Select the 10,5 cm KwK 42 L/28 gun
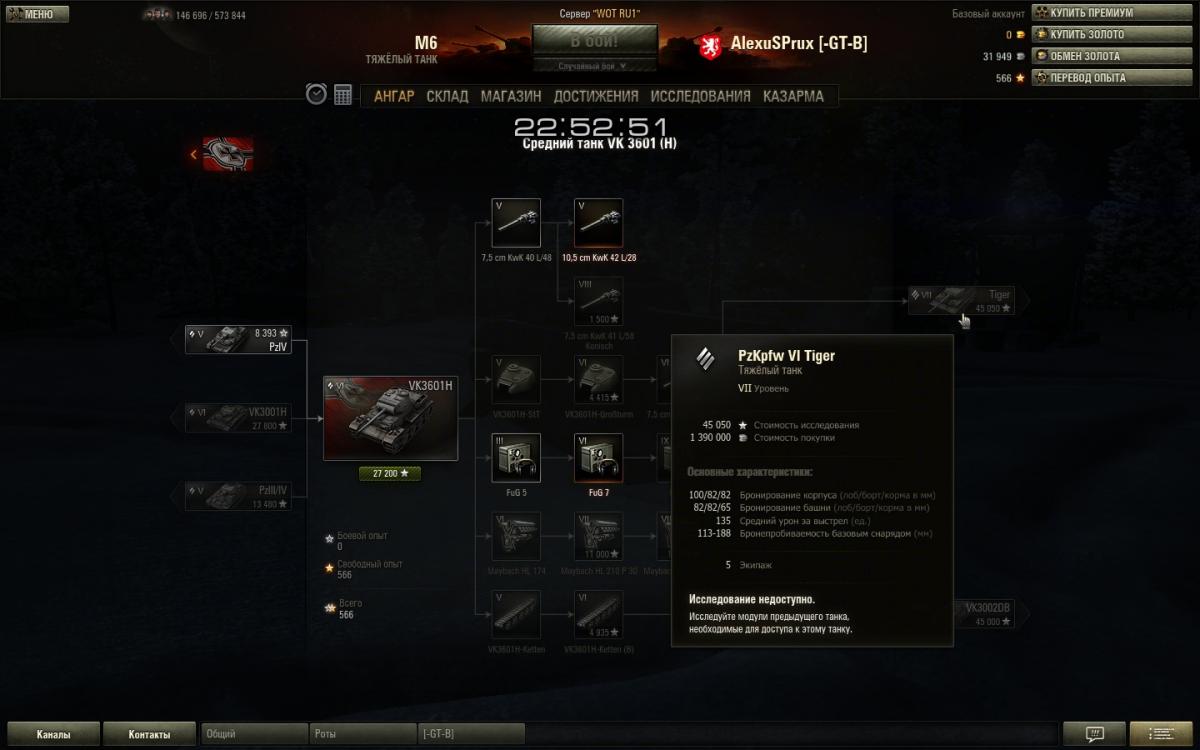The height and width of the screenshot is (750, 1200). [x=599, y=223]
